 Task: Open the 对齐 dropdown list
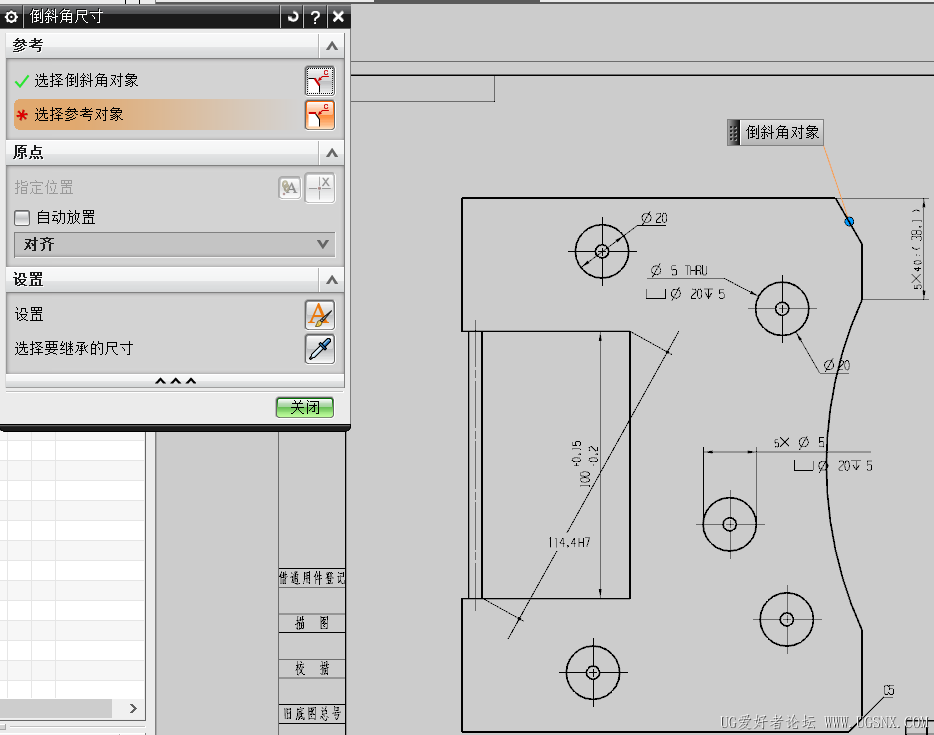[x=175, y=244]
